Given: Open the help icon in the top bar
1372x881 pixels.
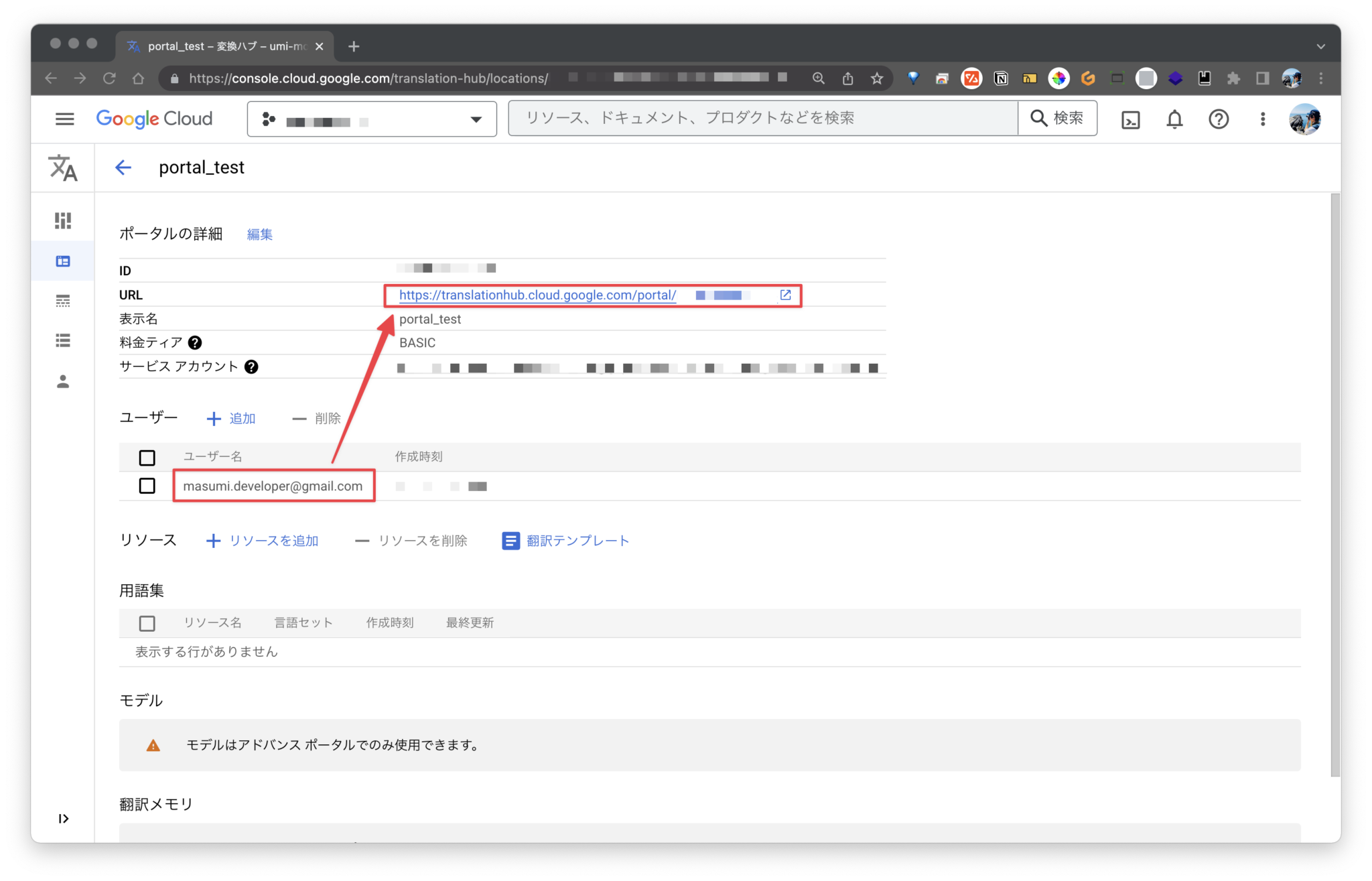Looking at the screenshot, I should (1218, 119).
